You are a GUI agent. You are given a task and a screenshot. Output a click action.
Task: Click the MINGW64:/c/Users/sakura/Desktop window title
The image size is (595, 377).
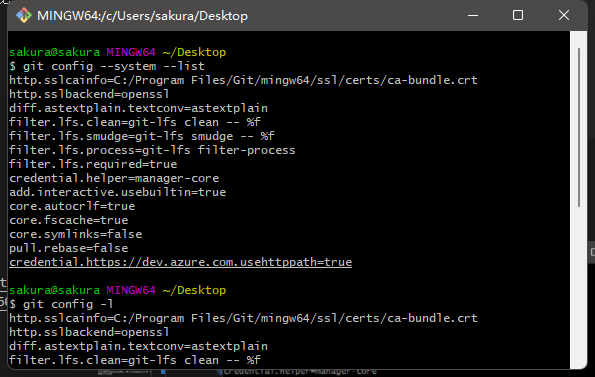pos(142,16)
